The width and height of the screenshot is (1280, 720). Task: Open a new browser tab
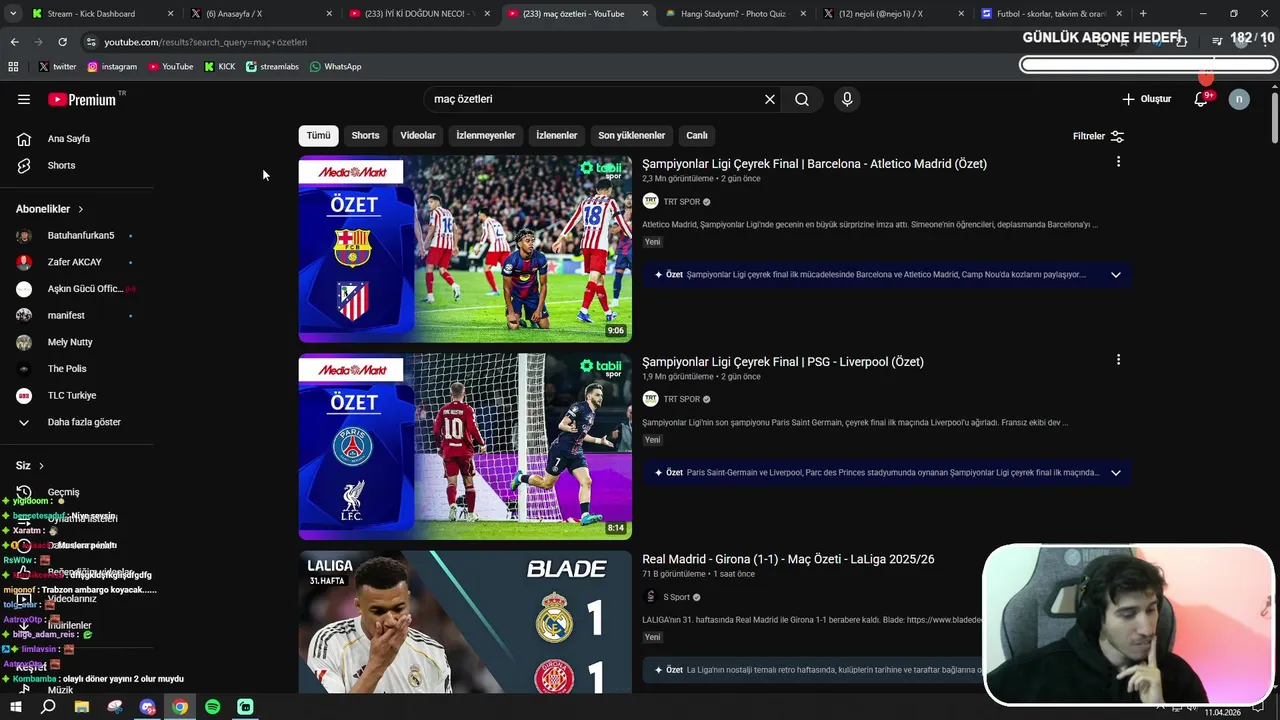tap(1143, 14)
